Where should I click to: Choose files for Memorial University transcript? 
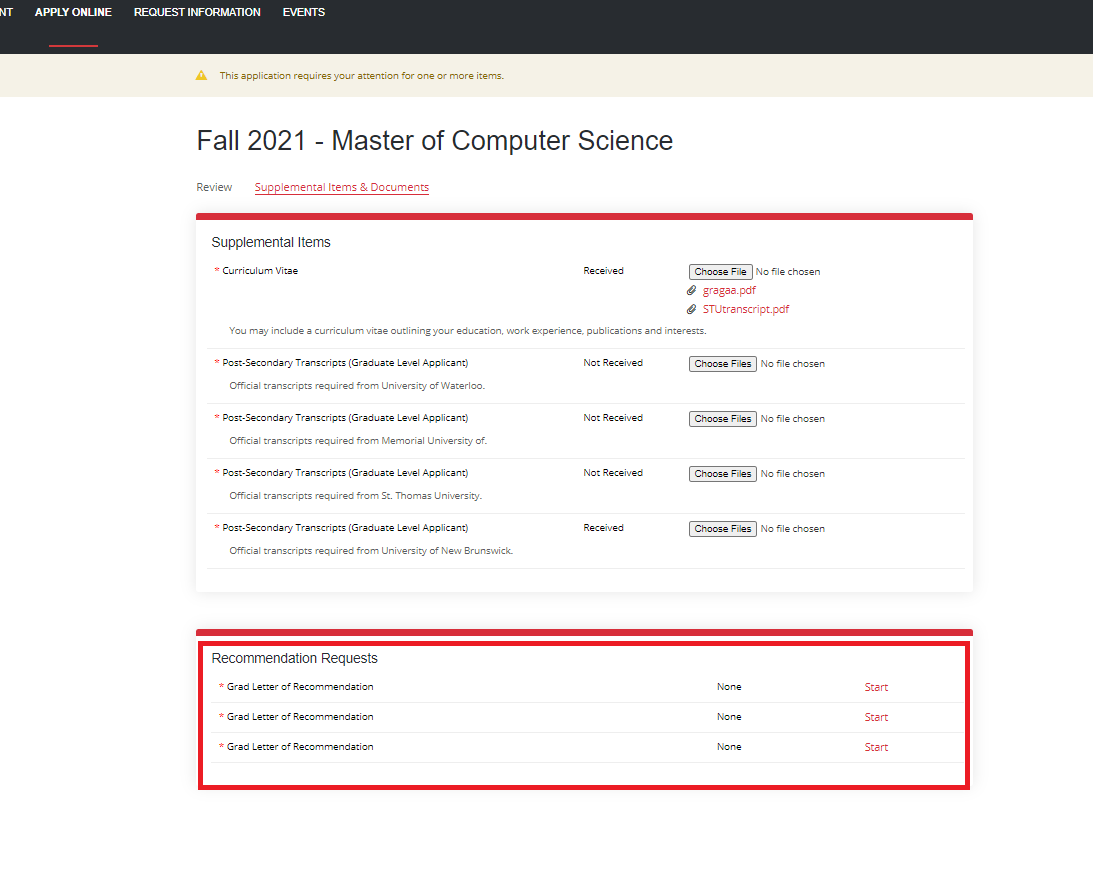722,419
